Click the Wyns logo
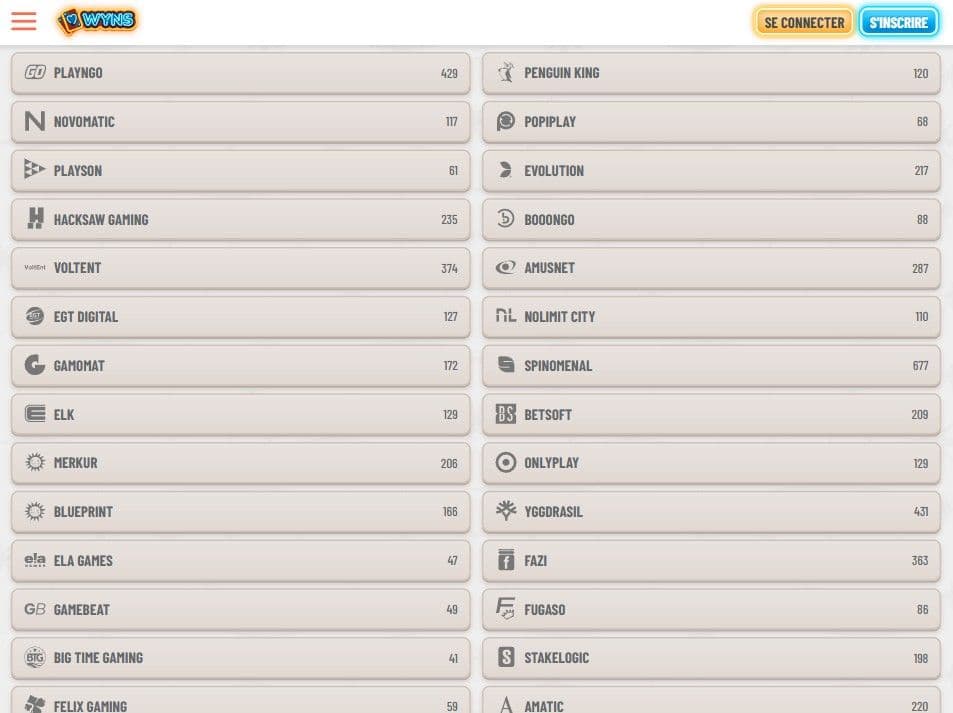This screenshot has height=713, width=953. [x=97, y=21]
